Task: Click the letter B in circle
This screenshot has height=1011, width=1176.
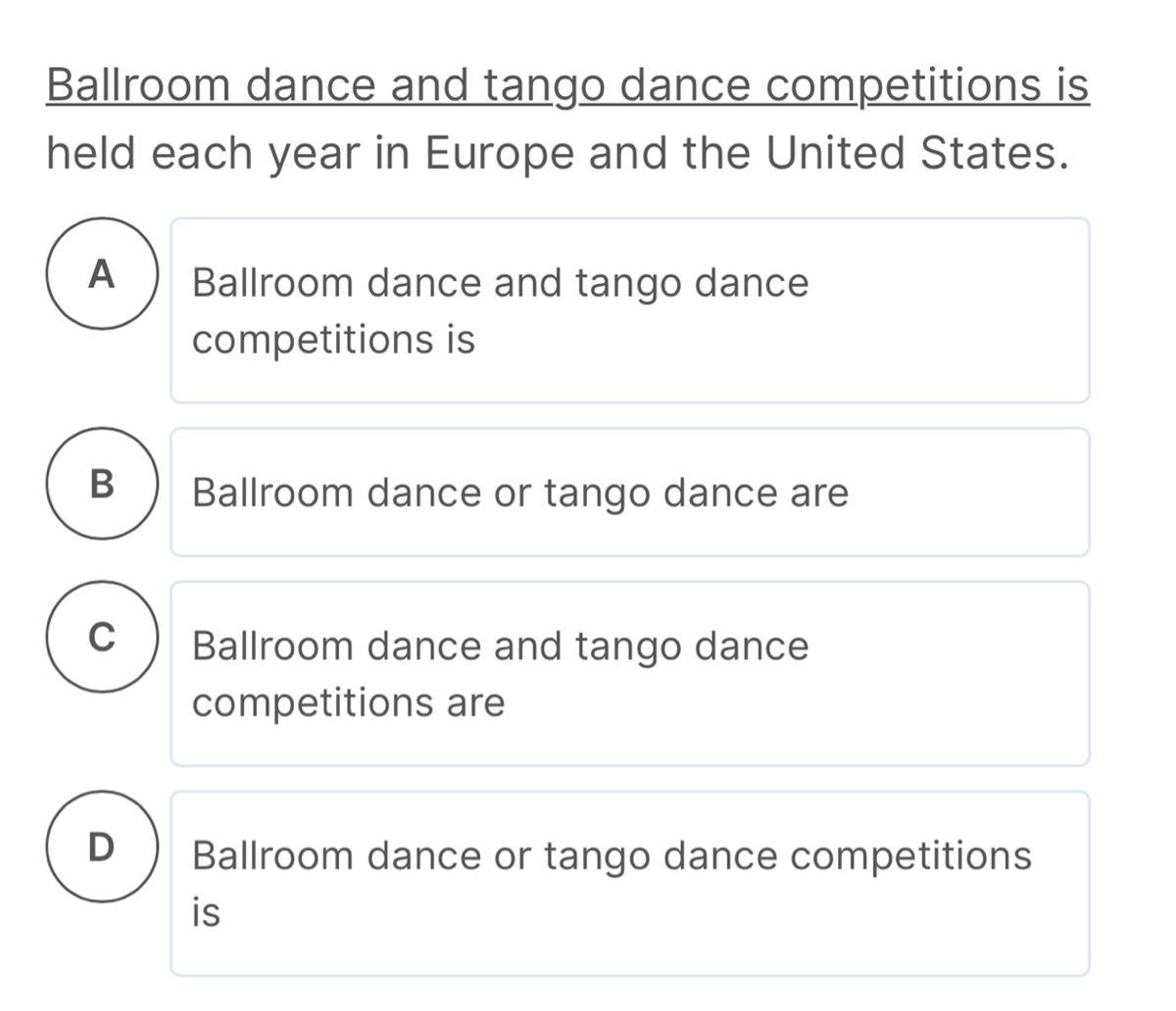Action: pos(101,484)
